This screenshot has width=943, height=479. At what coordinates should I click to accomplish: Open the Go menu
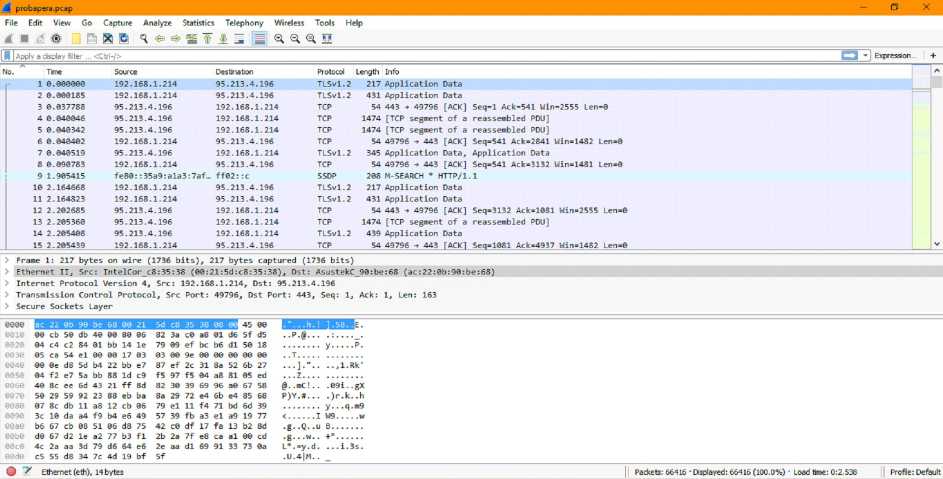[87, 23]
